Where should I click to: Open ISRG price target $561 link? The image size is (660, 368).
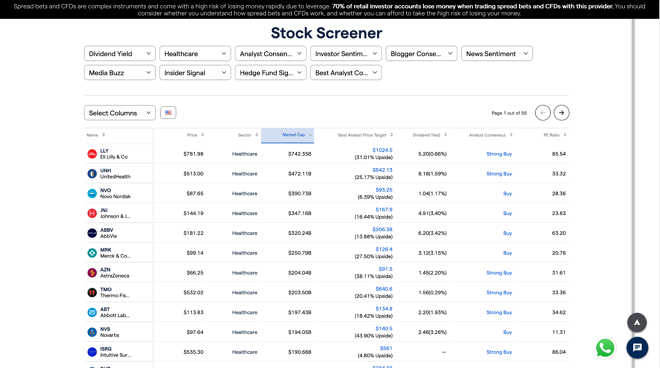click(x=386, y=348)
